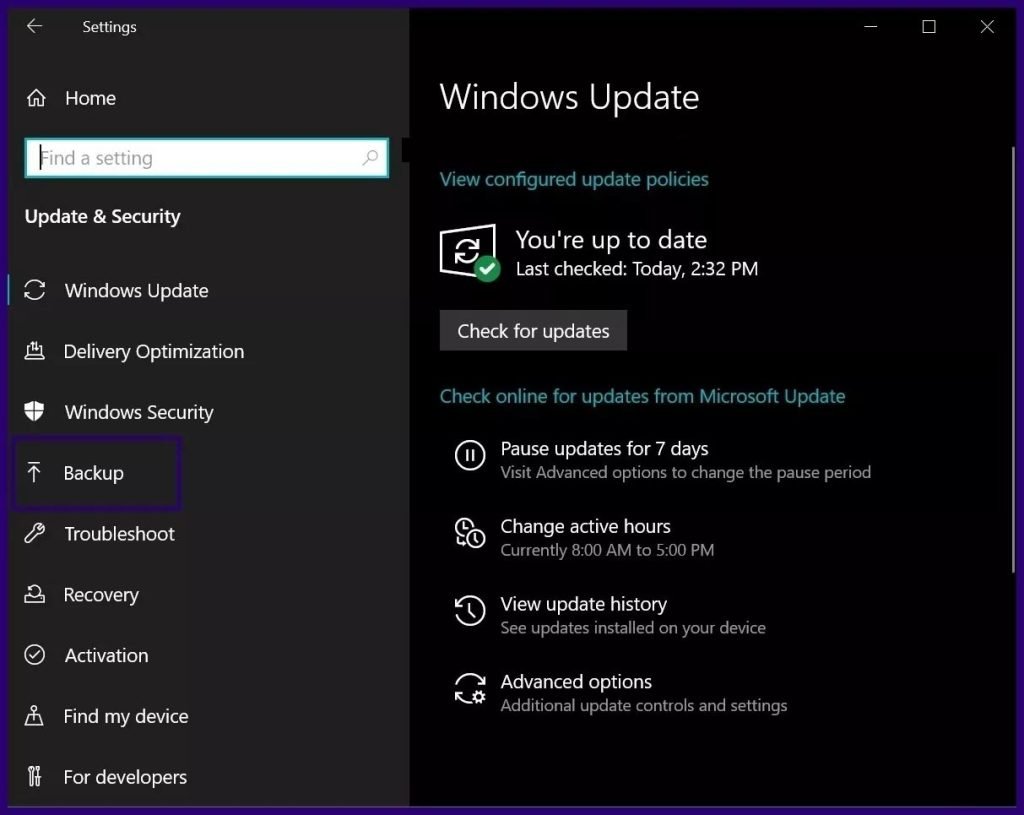This screenshot has height=815, width=1024.
Task: Click the Home house icon
Action: click(x=36, y=98)
